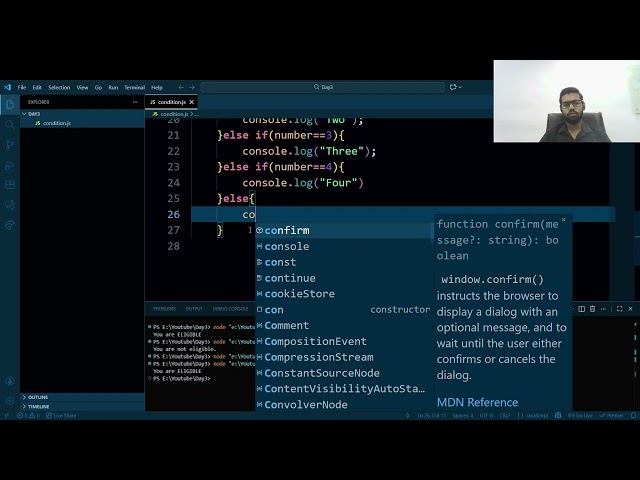Open the Edit menu
Viewport: 640px width, 480px height.
pos(37,87)
